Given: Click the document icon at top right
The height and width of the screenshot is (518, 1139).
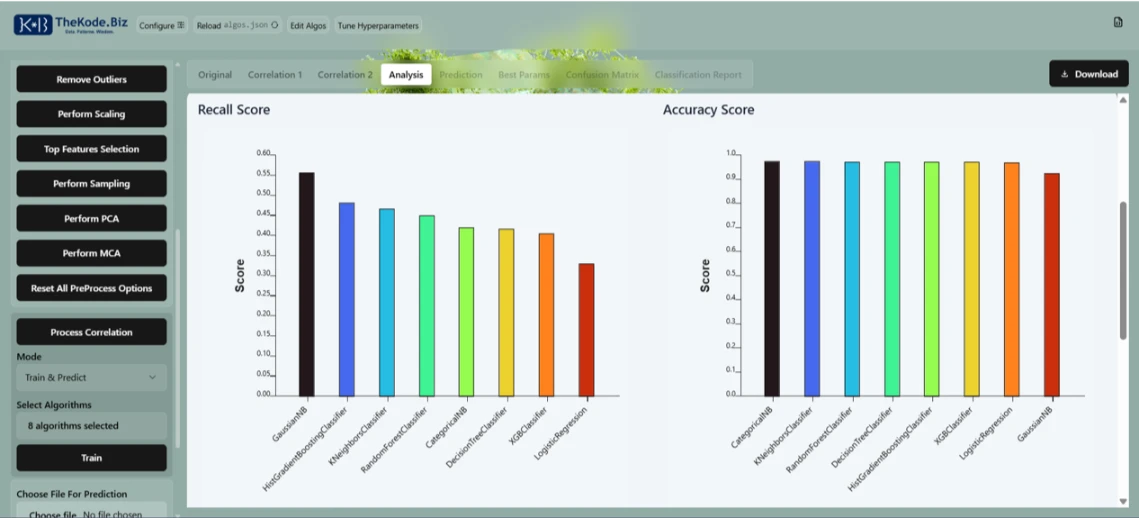Looking at the screenshot, I should click(1118, 22).
